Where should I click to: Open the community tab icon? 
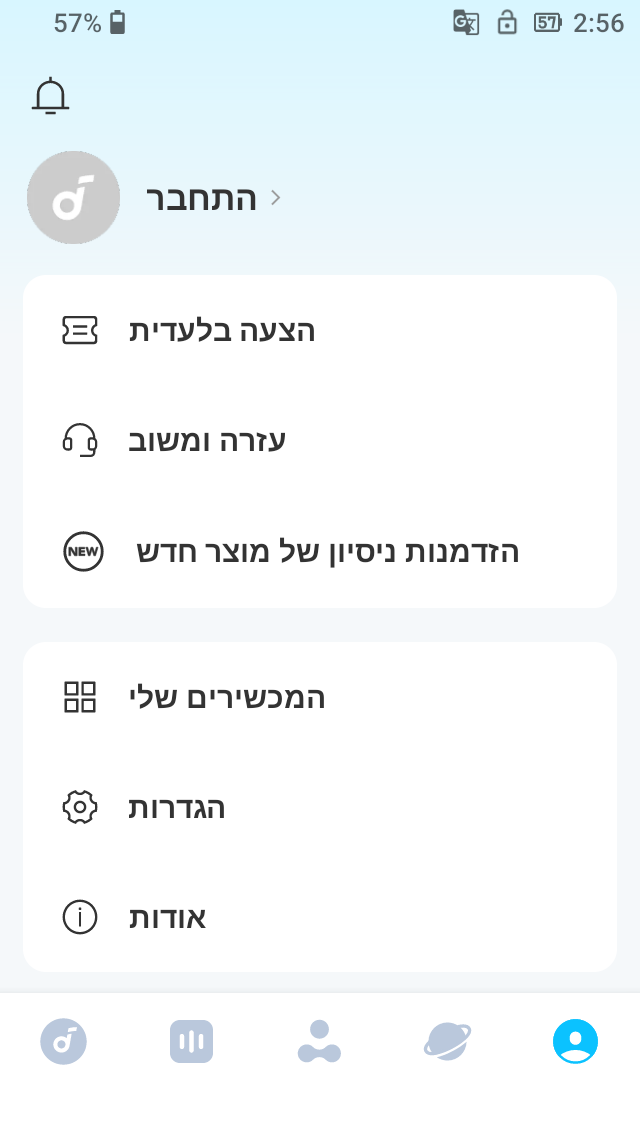(319, 1041)
